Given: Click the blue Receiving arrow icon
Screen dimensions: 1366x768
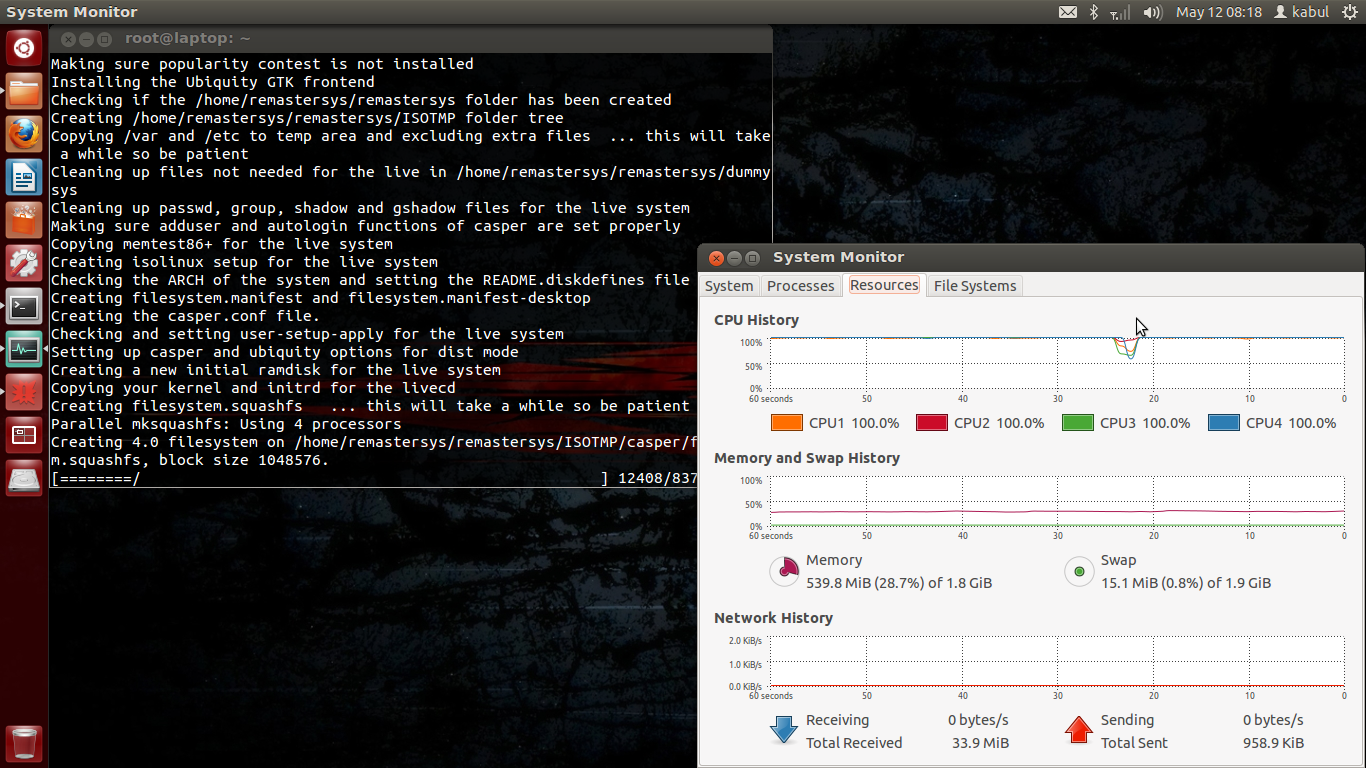Looking at the screenshot, I should (x=784, y=730).
